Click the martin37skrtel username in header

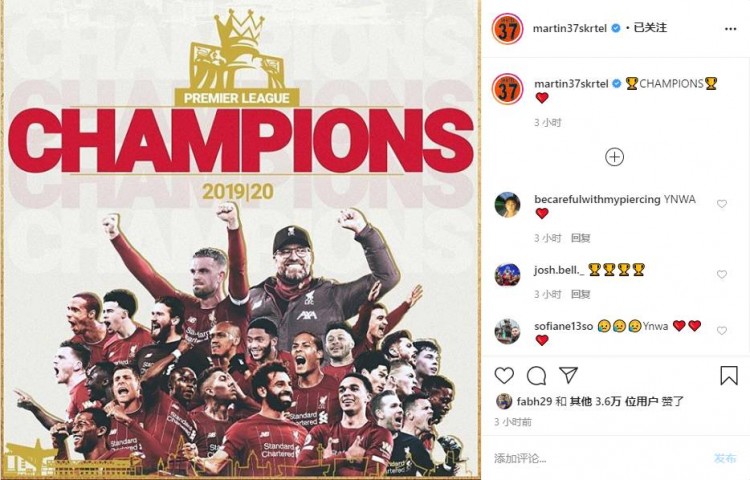[570, 29]
